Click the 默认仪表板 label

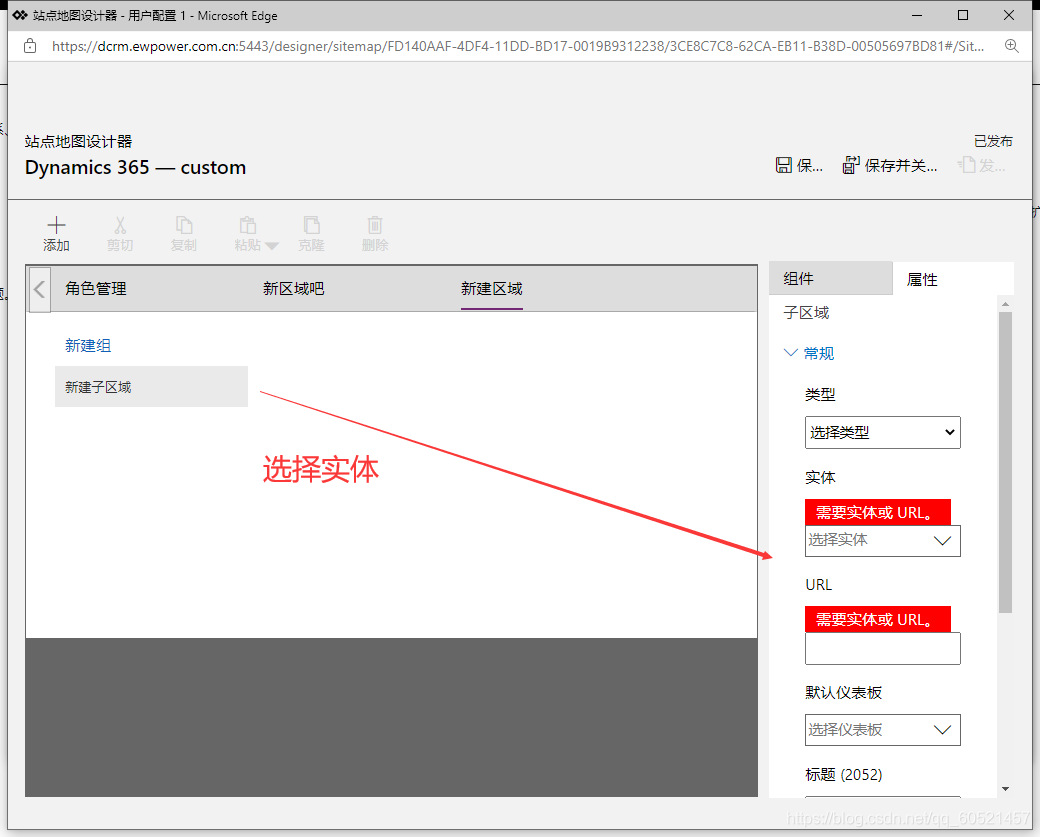coord(844,692)
